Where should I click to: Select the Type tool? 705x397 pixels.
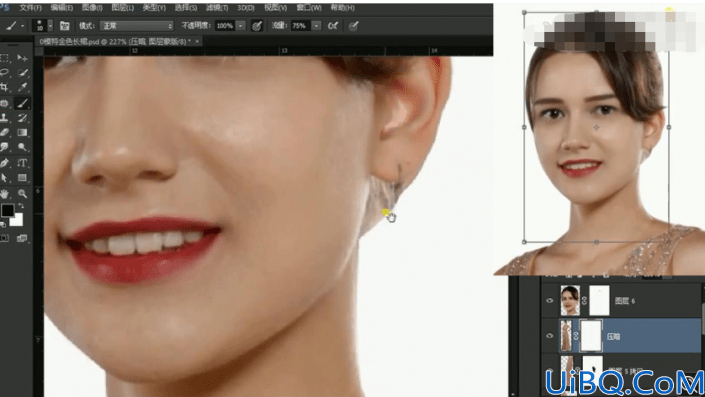22,163
